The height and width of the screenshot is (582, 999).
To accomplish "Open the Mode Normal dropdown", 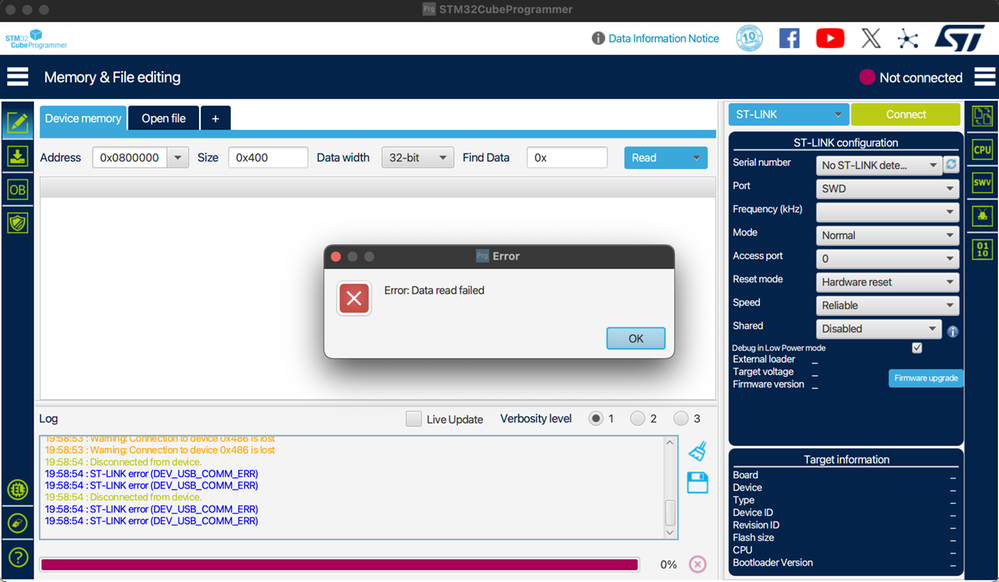I will coord(888,235).
